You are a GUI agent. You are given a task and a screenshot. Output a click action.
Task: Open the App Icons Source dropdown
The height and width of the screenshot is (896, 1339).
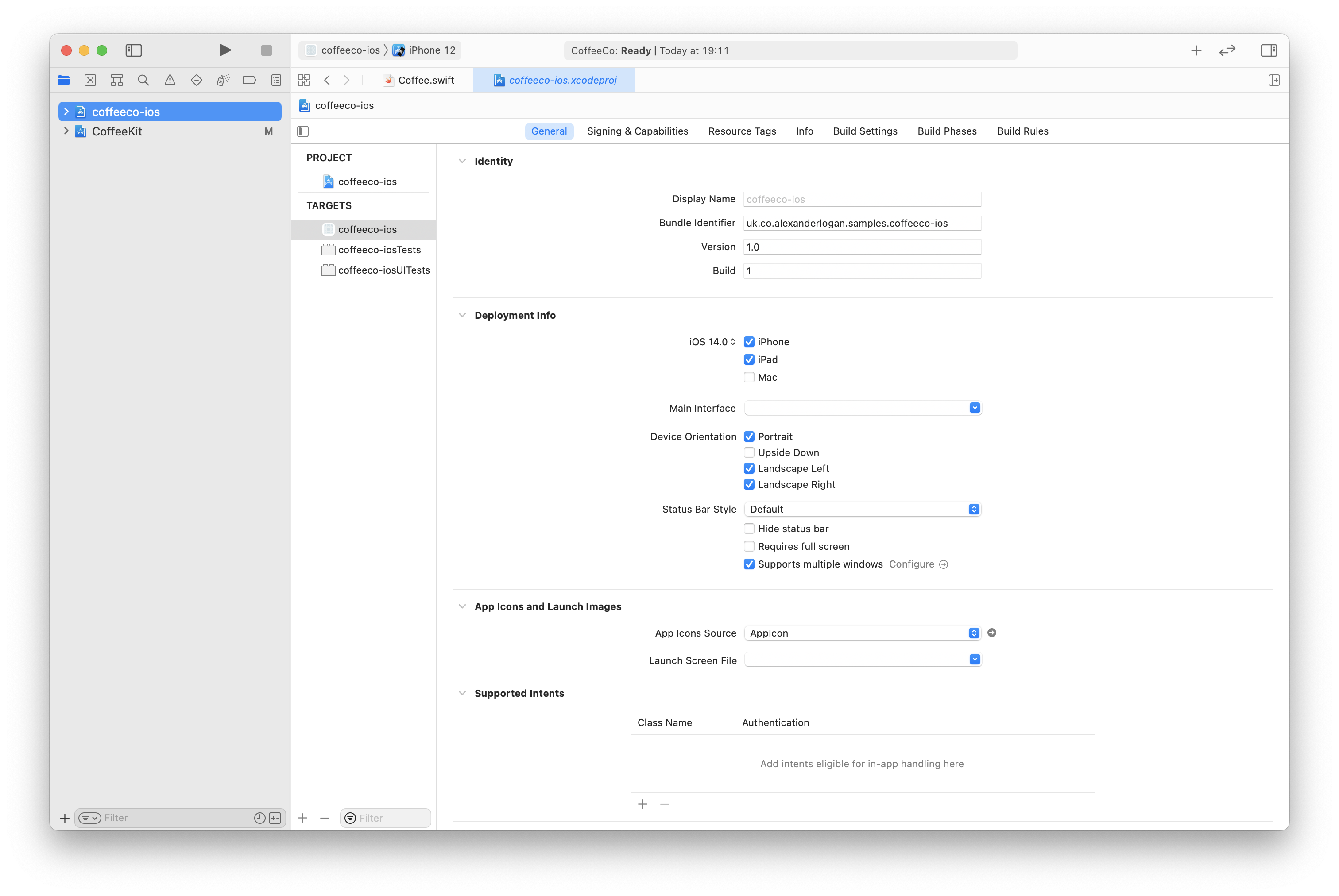(x=862, y=633)
